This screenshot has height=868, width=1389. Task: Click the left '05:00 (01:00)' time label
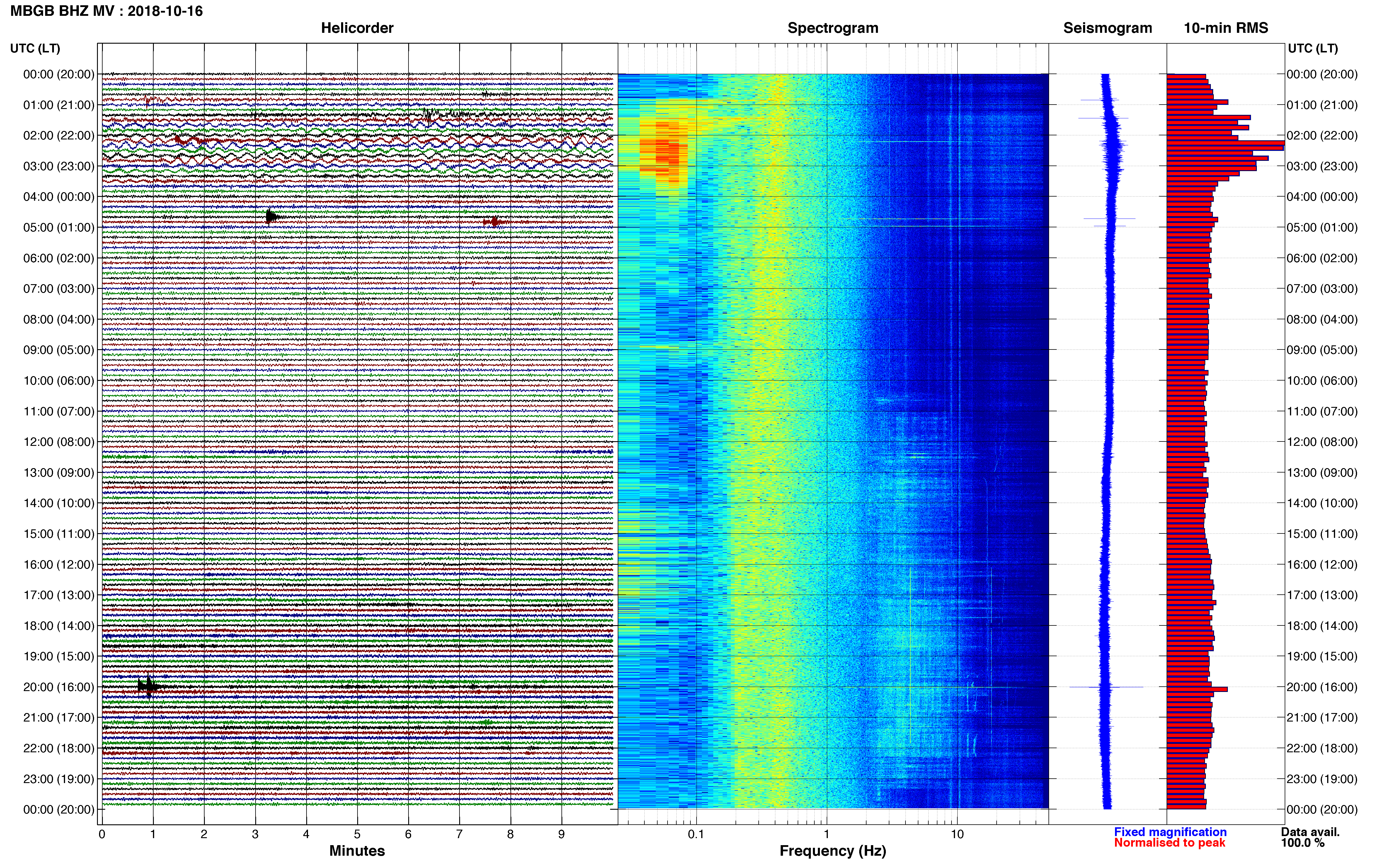click(x=59, y=227)
